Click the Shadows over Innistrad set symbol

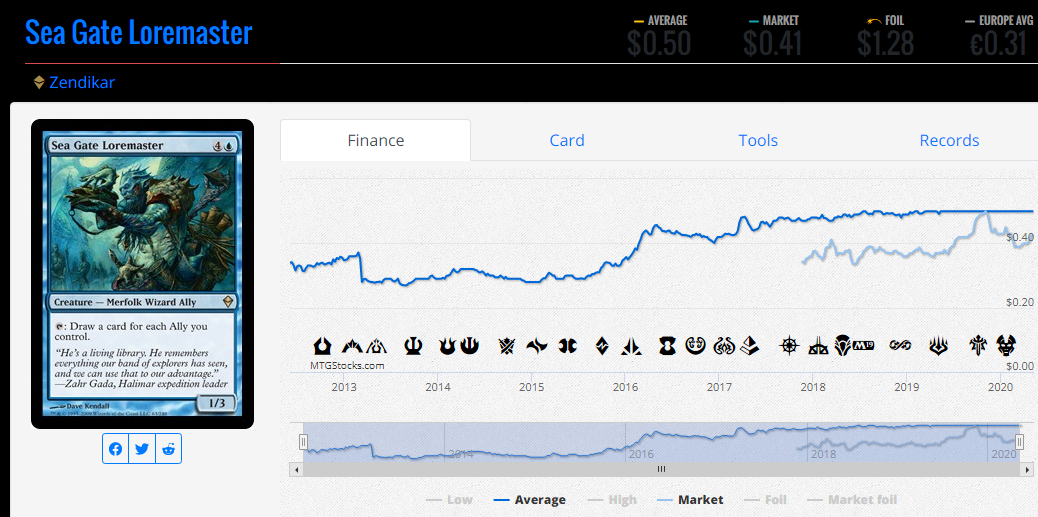(x=667, y=346)
